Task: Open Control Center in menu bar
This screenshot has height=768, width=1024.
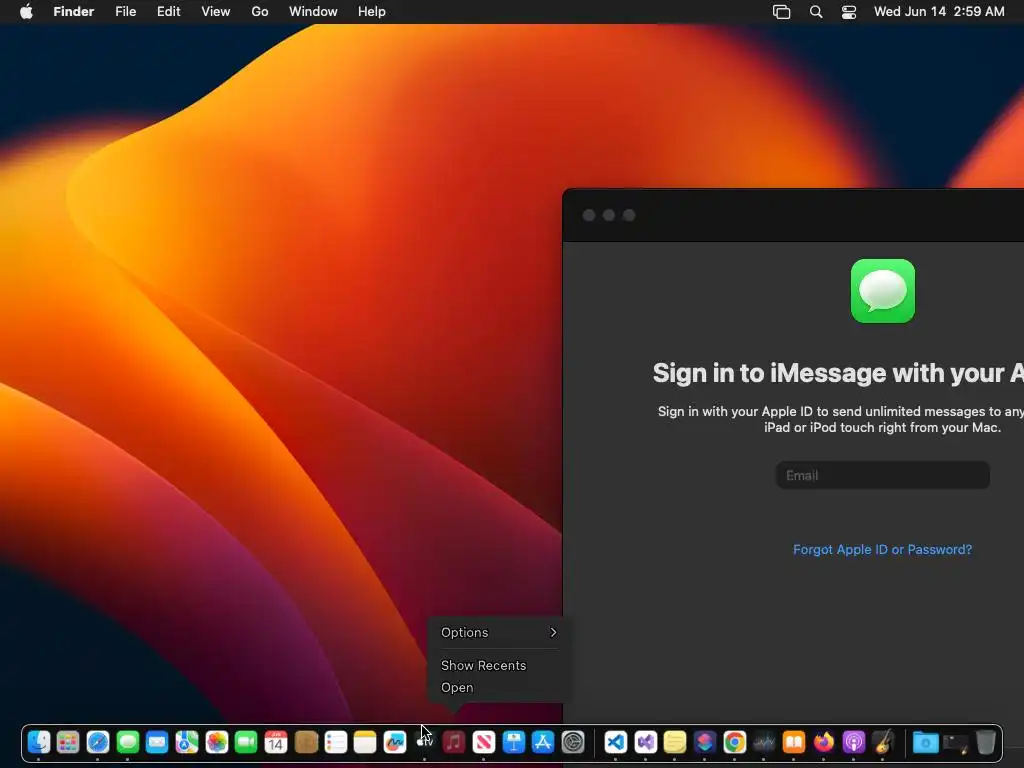Action: 849,12
